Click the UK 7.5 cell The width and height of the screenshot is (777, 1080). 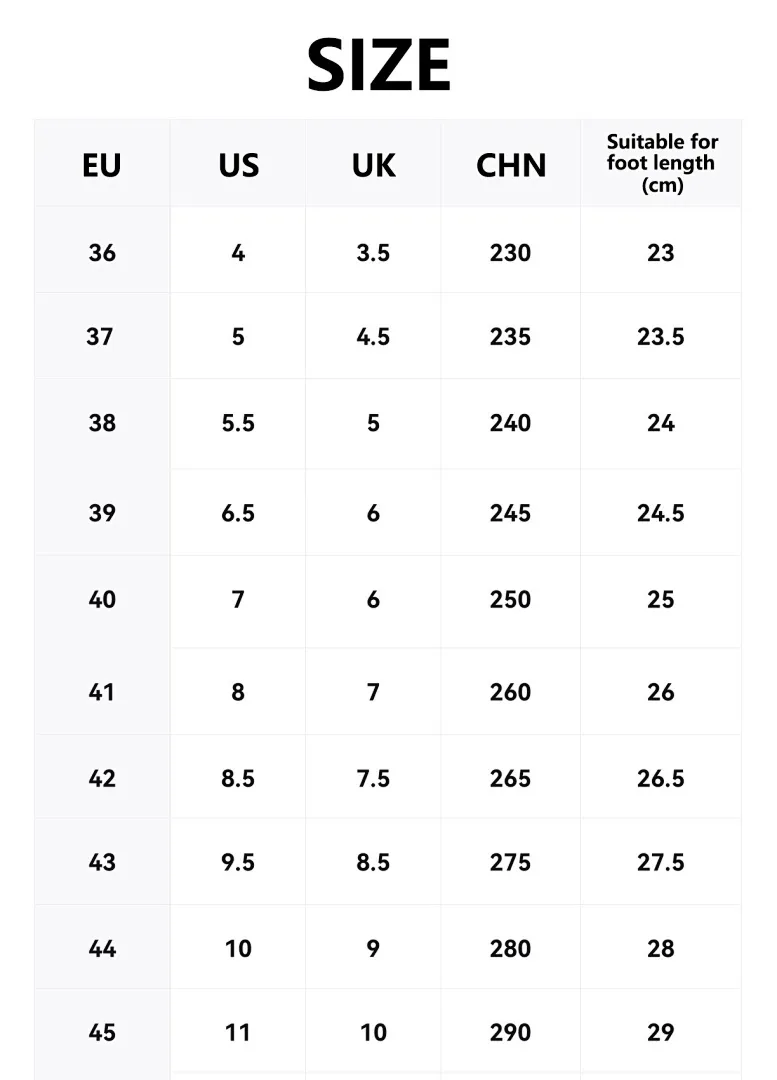click(373, 779)
